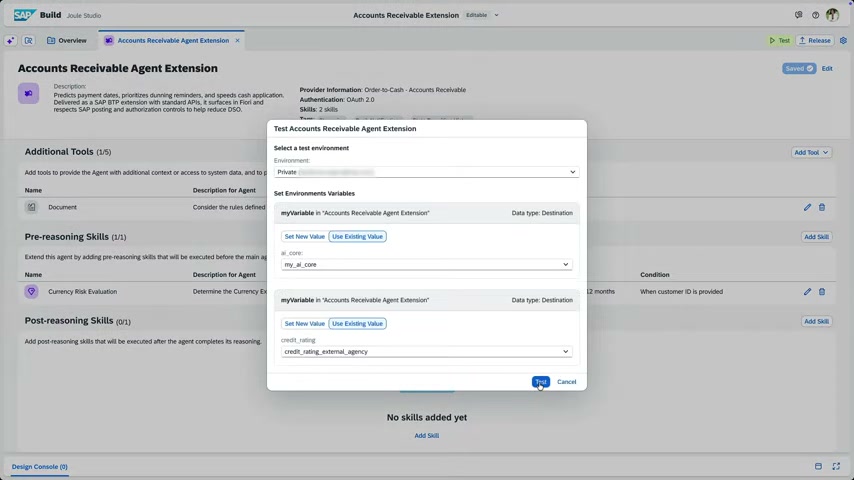The image size is (854, 480).
Task: Click the console layout icon at bottom right
Action: [818, 466]
